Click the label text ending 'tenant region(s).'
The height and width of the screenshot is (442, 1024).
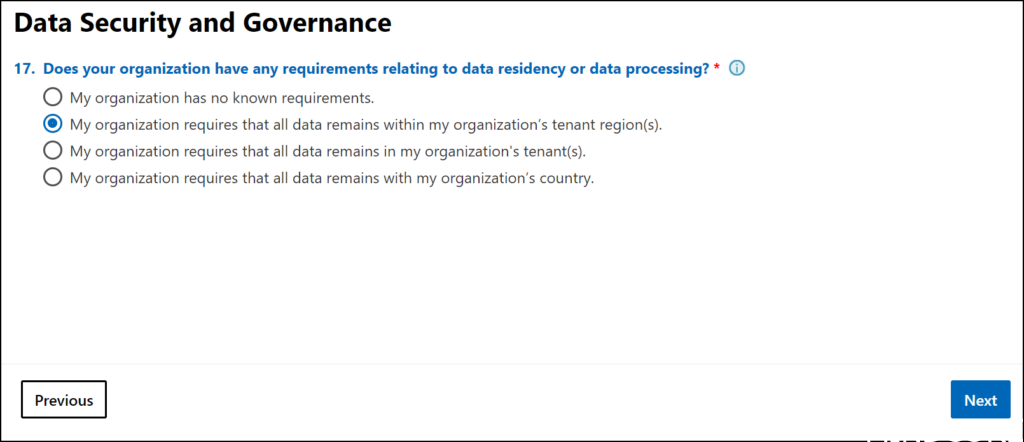tap(366, 125)
